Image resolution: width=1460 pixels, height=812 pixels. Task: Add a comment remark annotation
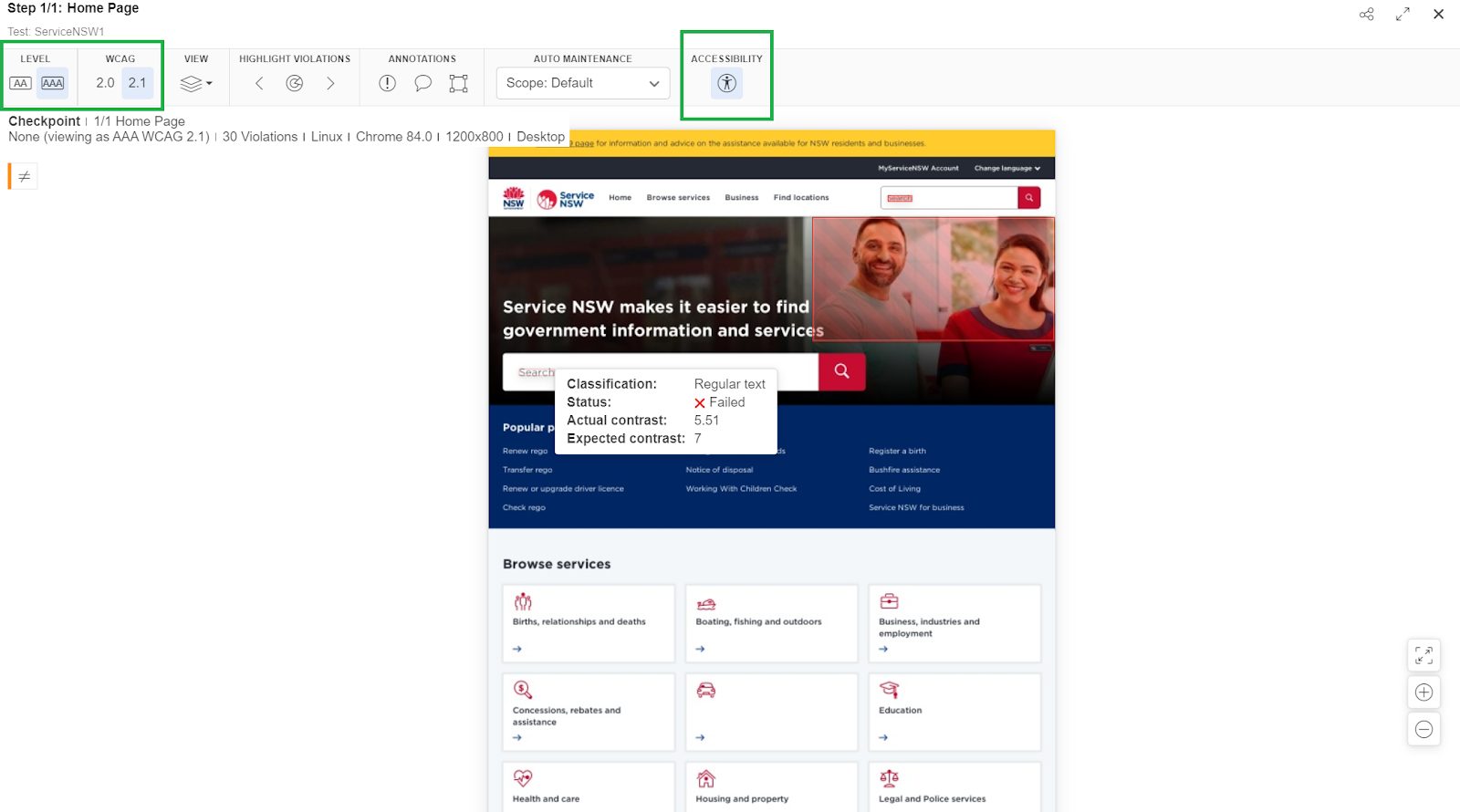point(422,84)
